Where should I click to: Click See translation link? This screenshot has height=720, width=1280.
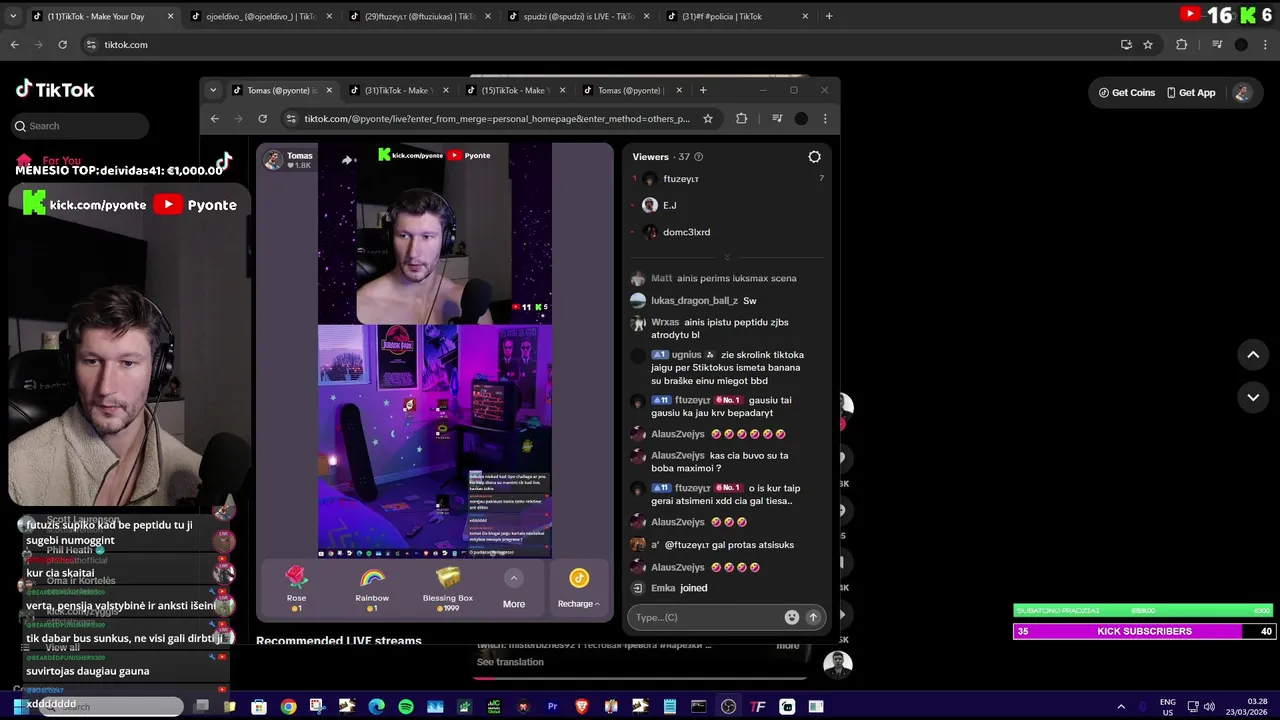pos(510,662)
